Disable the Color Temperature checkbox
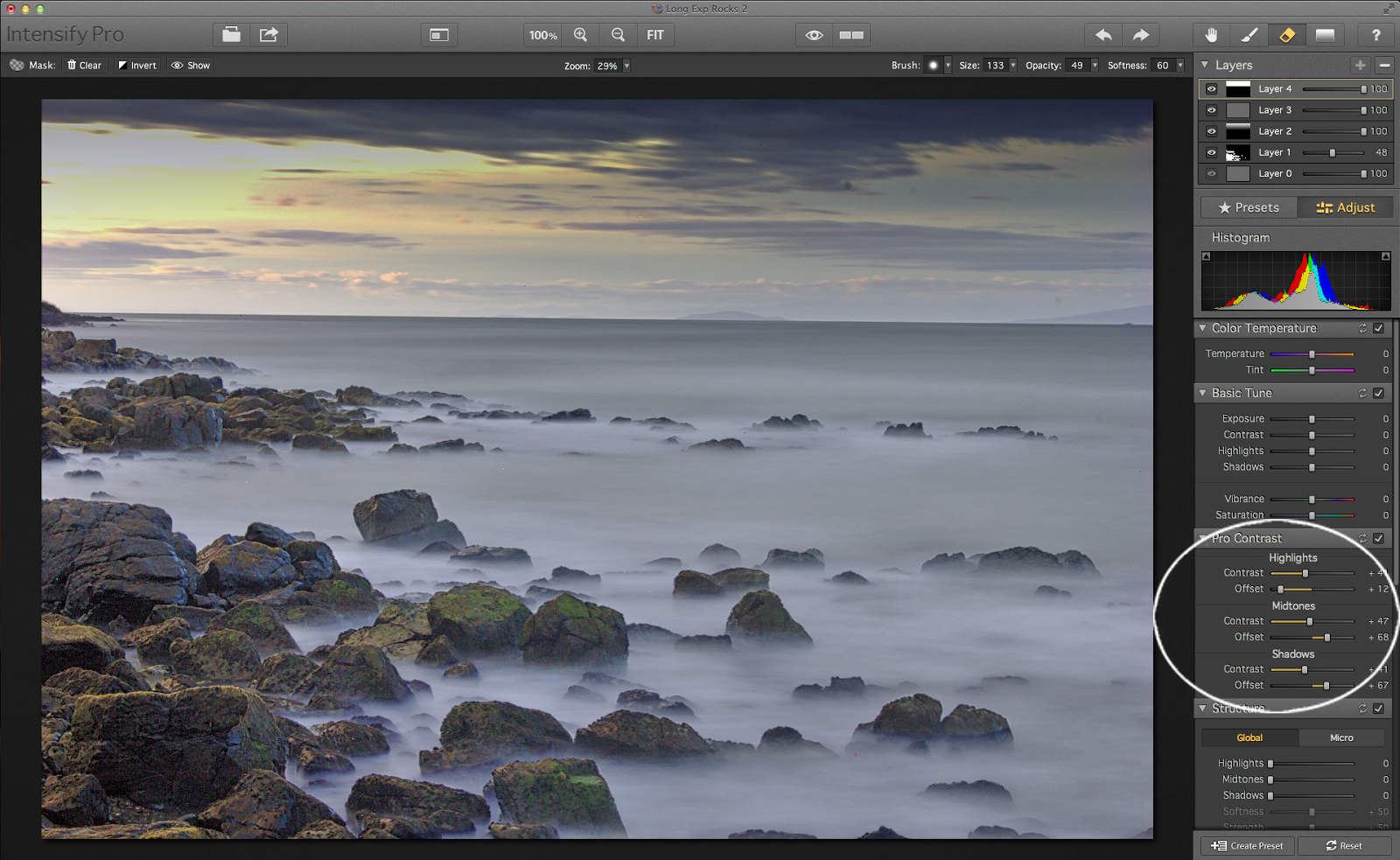 click(1378, 328)
